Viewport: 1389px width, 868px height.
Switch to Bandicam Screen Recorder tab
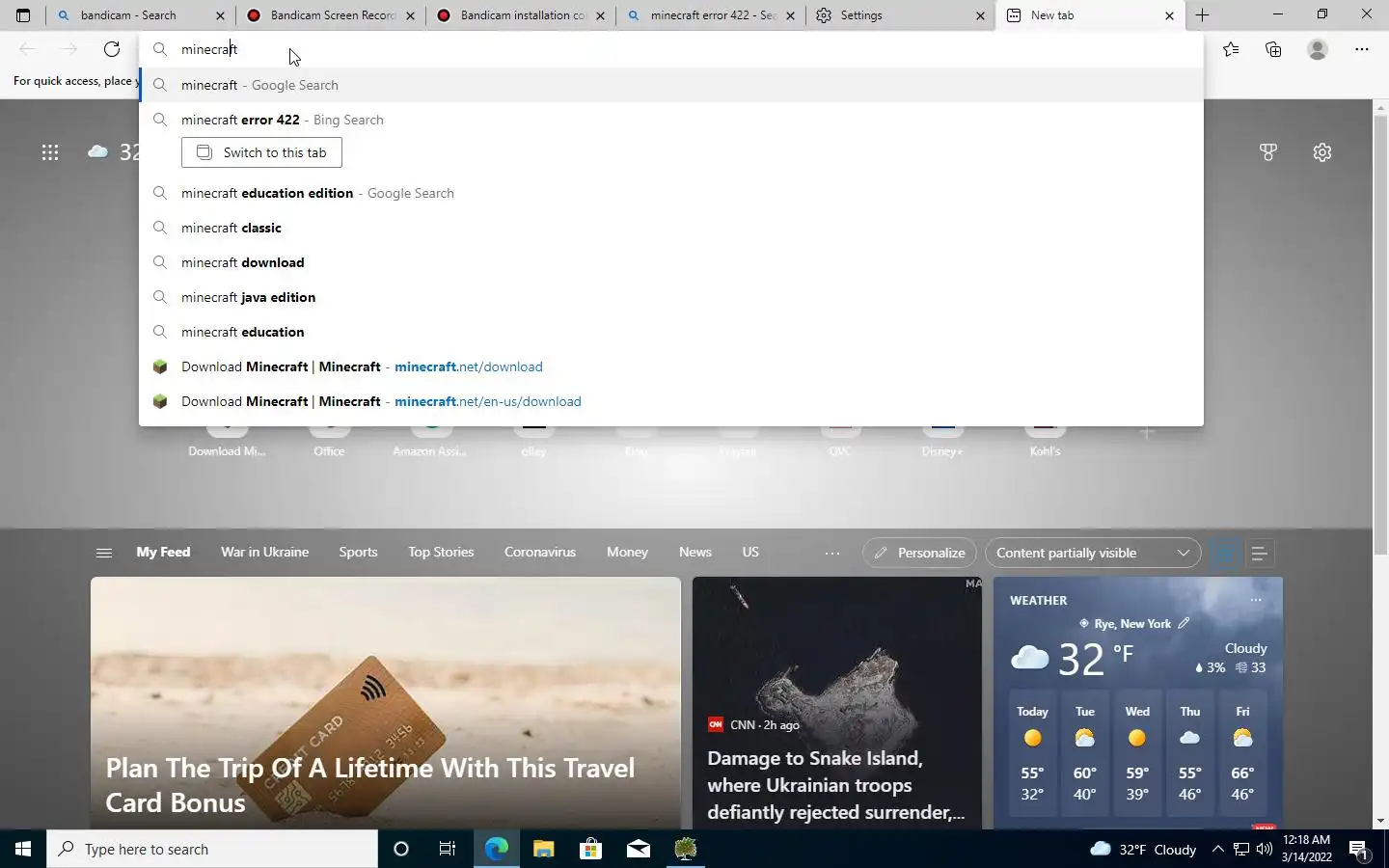click(x=332, y=15)
